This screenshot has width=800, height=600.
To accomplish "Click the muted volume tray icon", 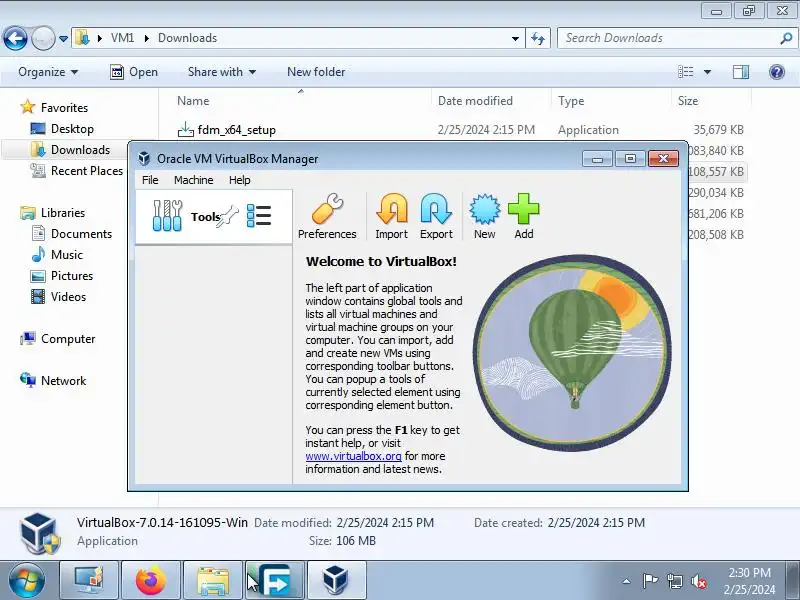I will tap(698, 581).
